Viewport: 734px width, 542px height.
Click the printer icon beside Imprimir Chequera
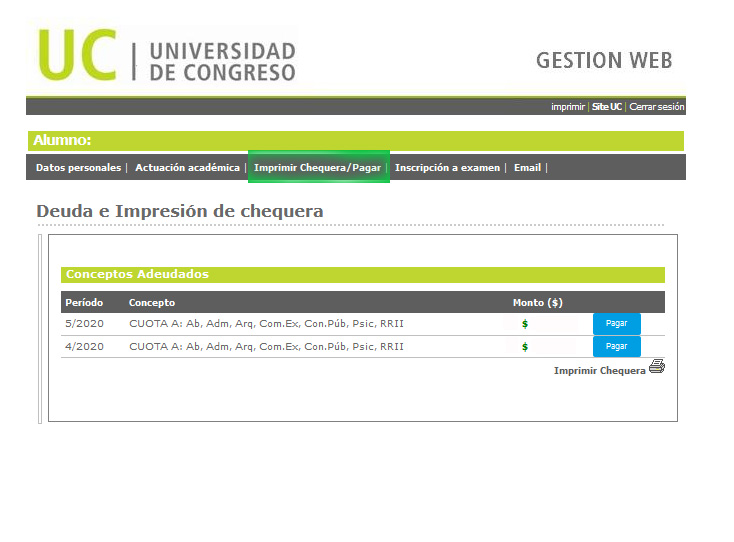point(657,366)
